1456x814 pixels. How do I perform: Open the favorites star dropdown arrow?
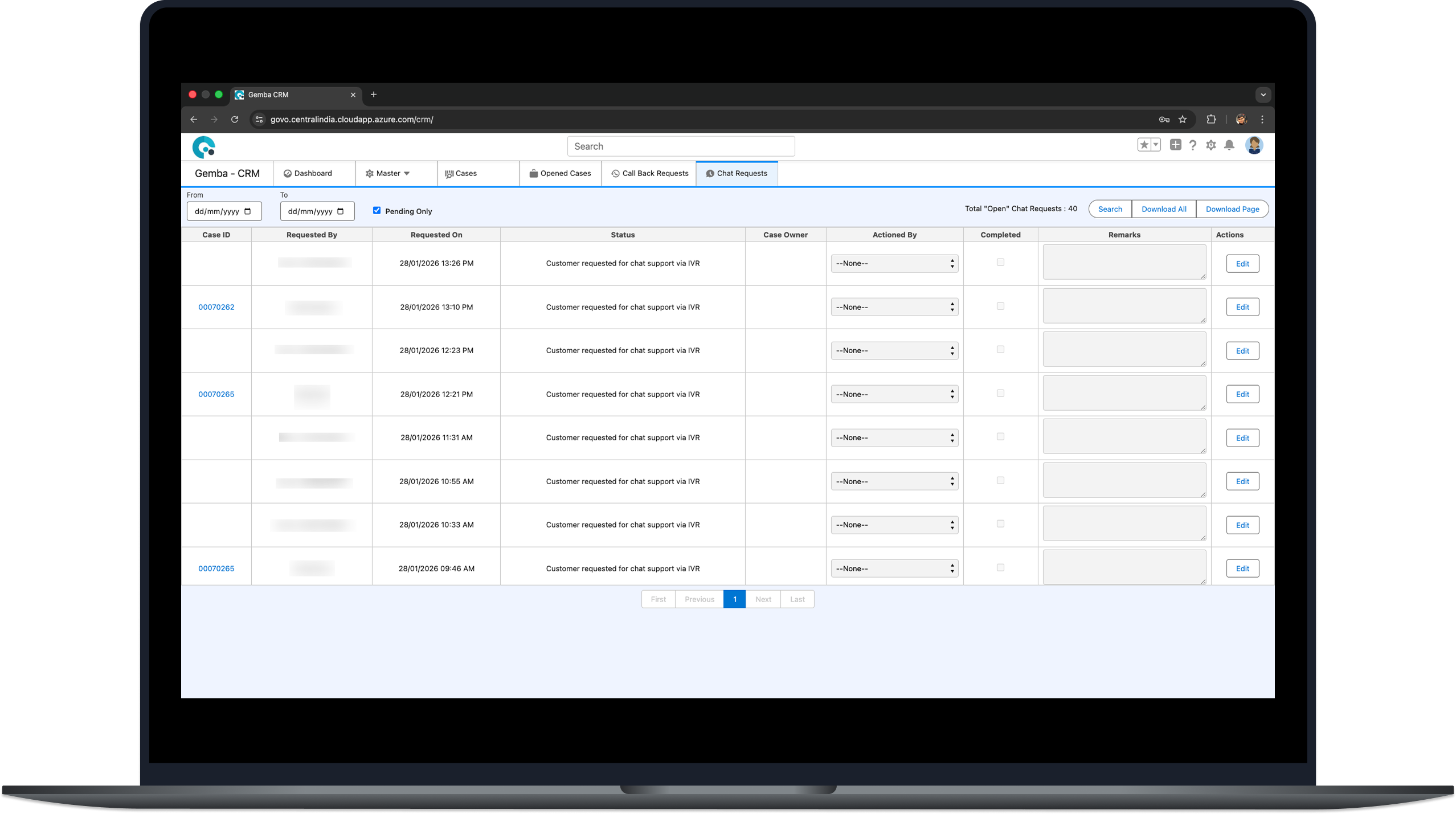[x=1156, y=145]
